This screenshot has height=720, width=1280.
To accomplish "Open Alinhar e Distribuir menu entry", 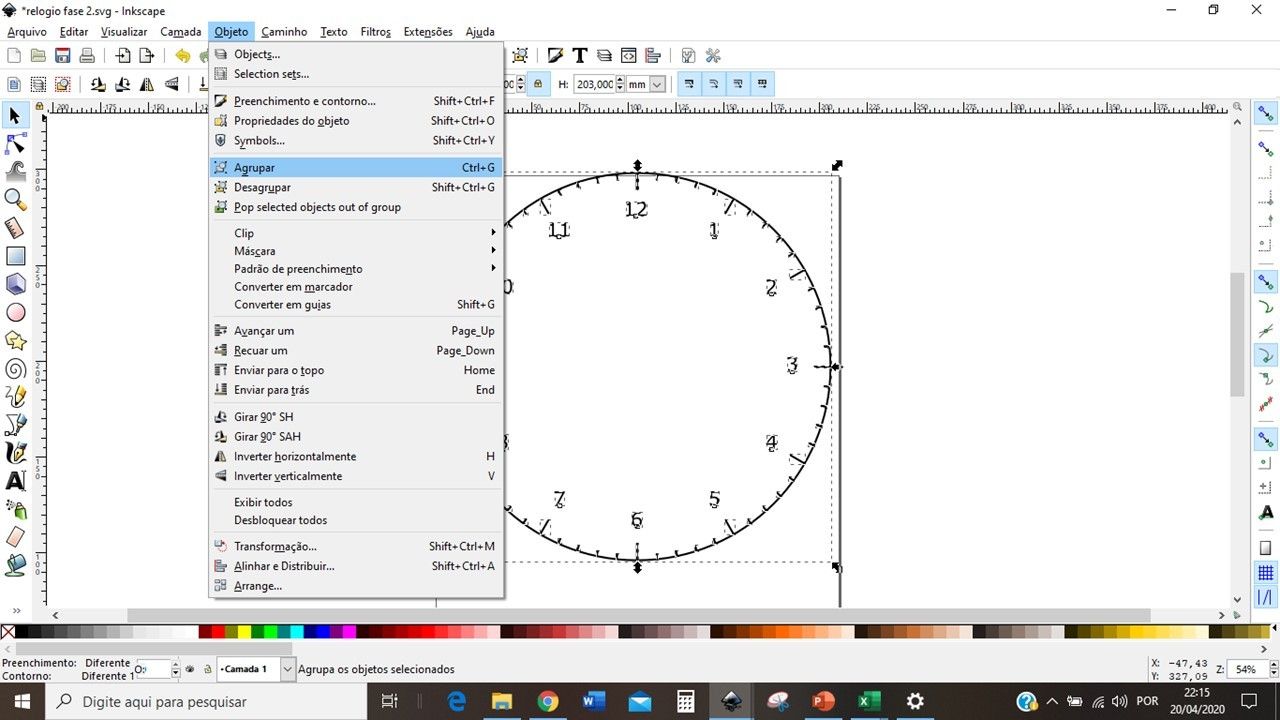I will pos(356,566).
